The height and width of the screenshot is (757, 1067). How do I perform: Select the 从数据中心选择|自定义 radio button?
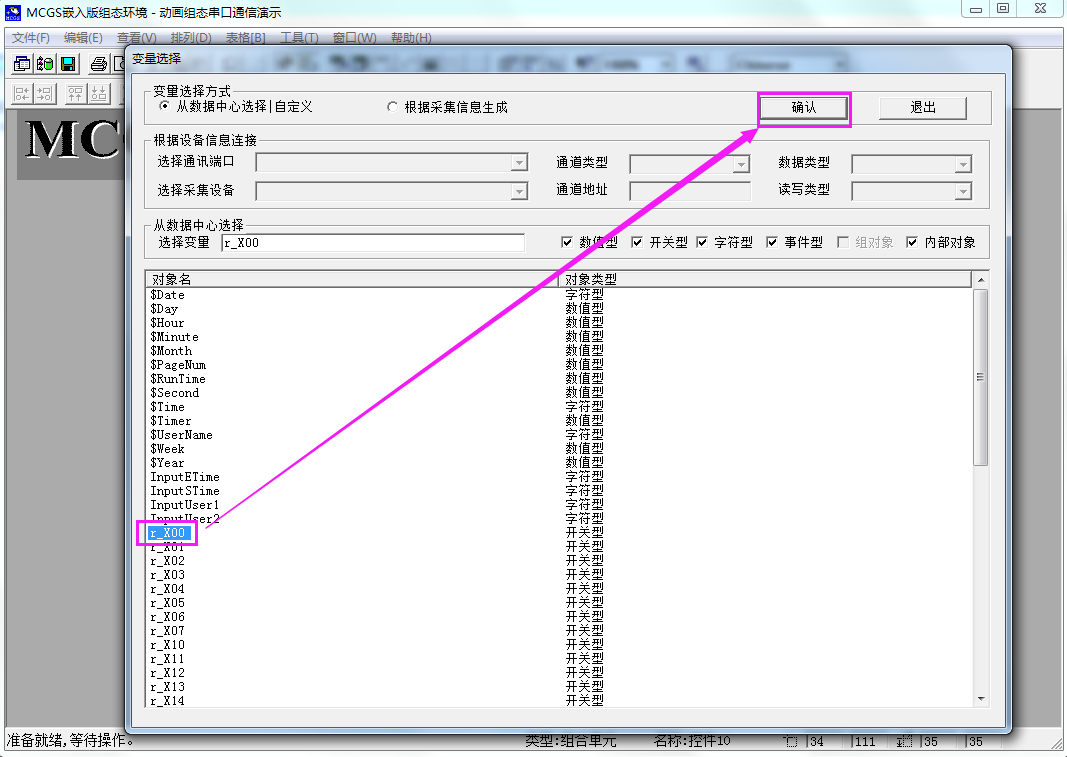click(163, 106)
